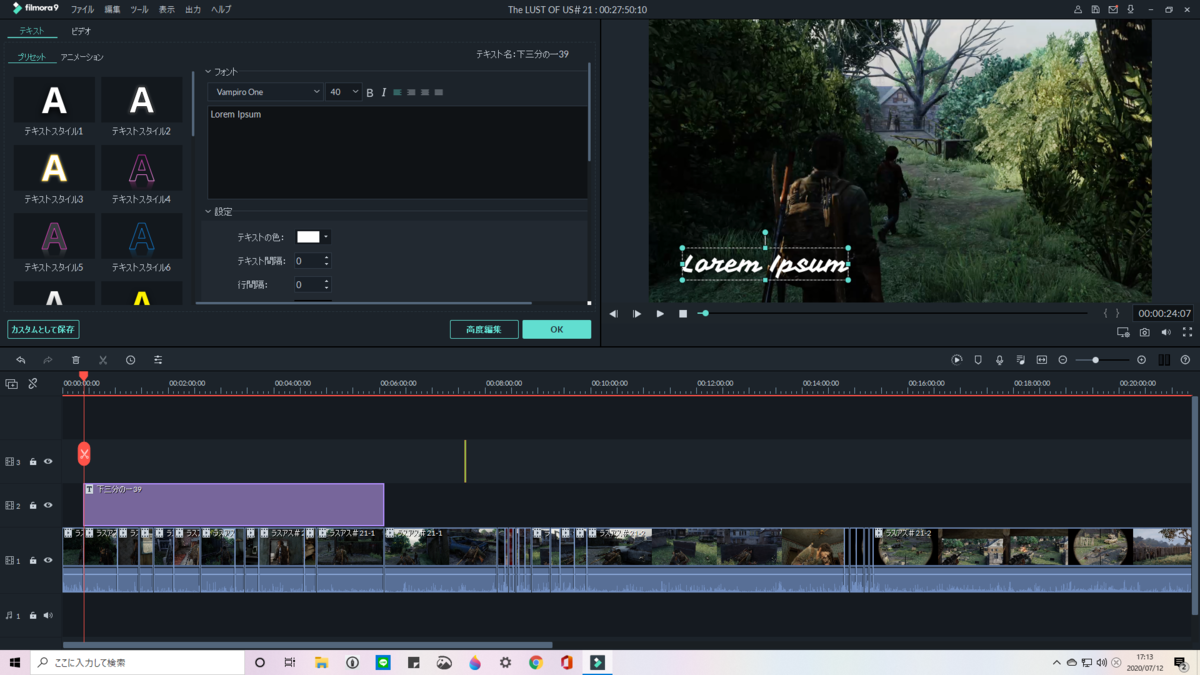
Task: Toggle the auto-ripple link icon
Action: [x=33, y=384]
